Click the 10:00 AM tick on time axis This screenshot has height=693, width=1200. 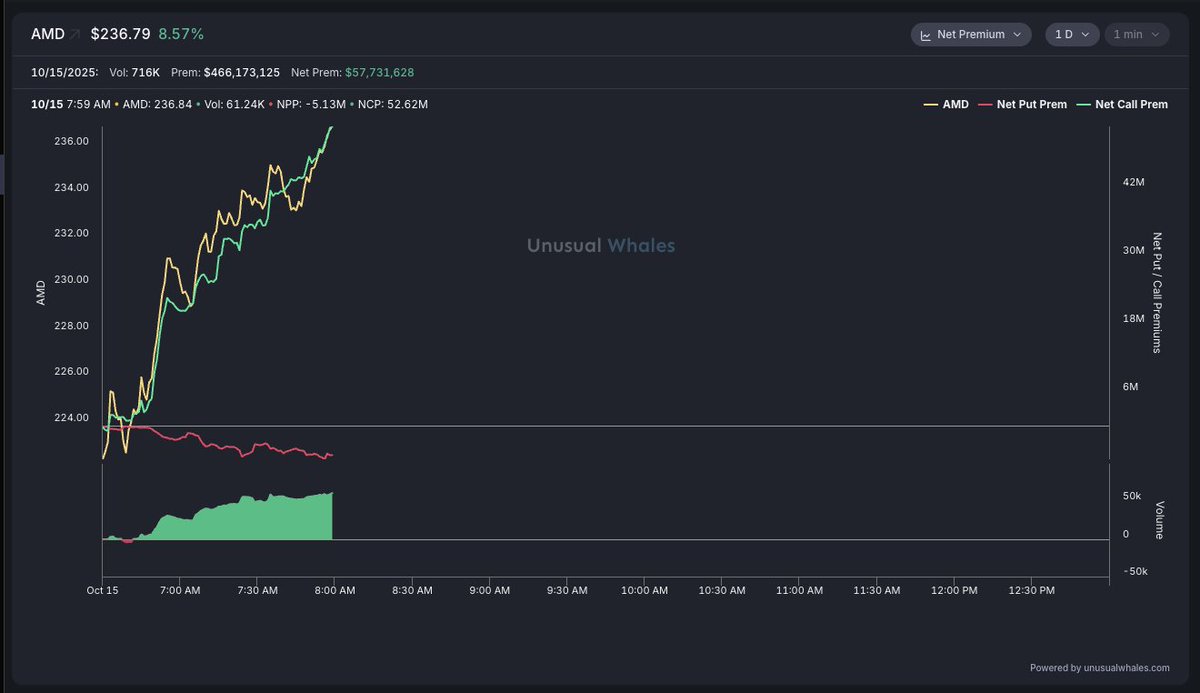[644, 591]
